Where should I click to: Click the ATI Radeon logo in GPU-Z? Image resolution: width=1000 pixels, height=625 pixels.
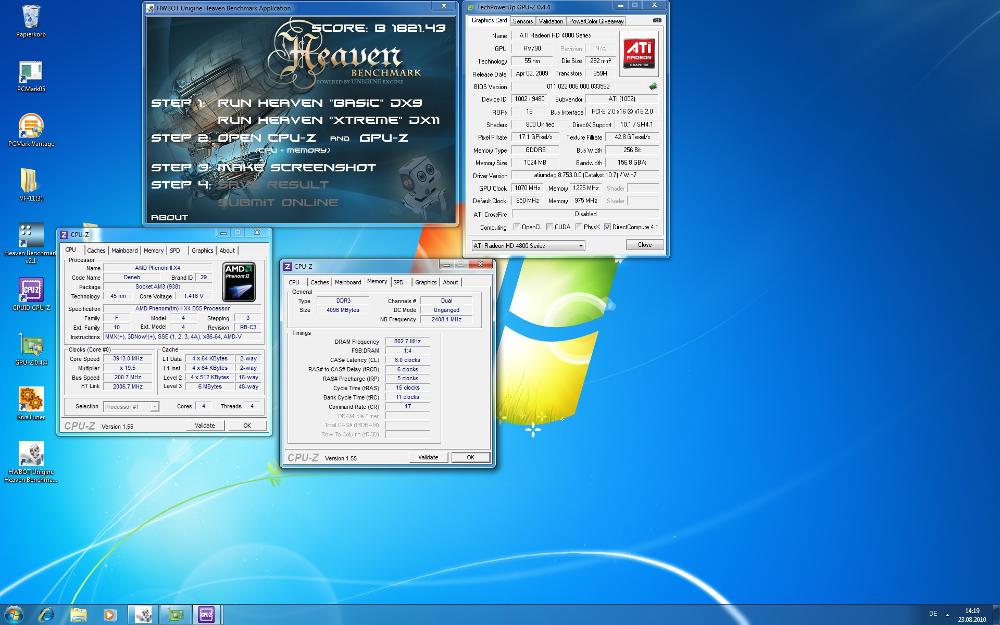click(x=638, y=53)
